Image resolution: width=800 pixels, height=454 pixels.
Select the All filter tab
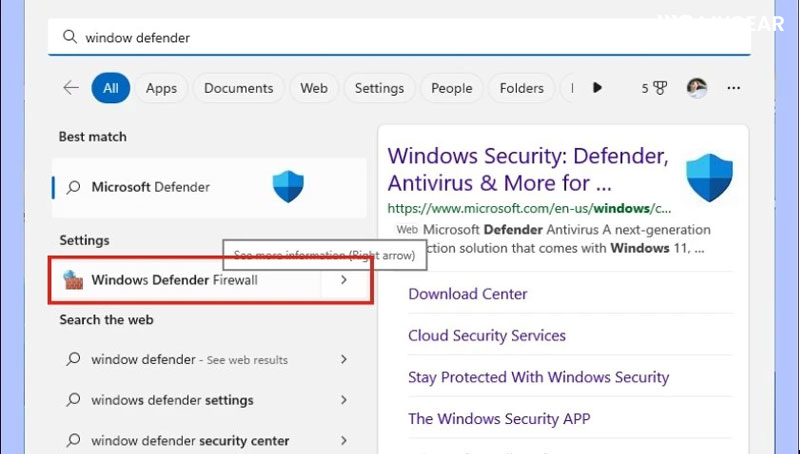(110, 88)
